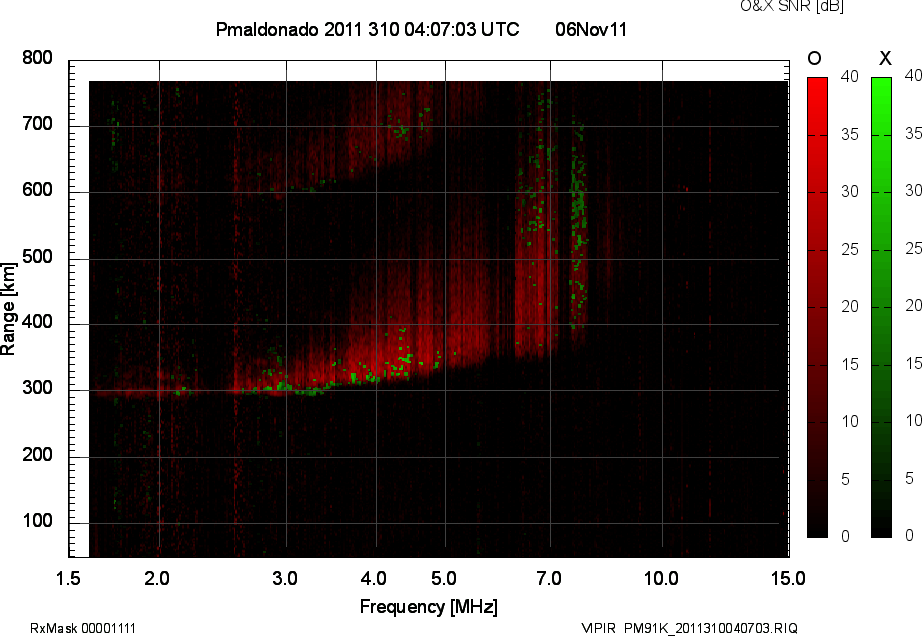This screenshot has width=922, height=636.
Task: Click the 800 range axis tick label
Action: pos(37,58)
